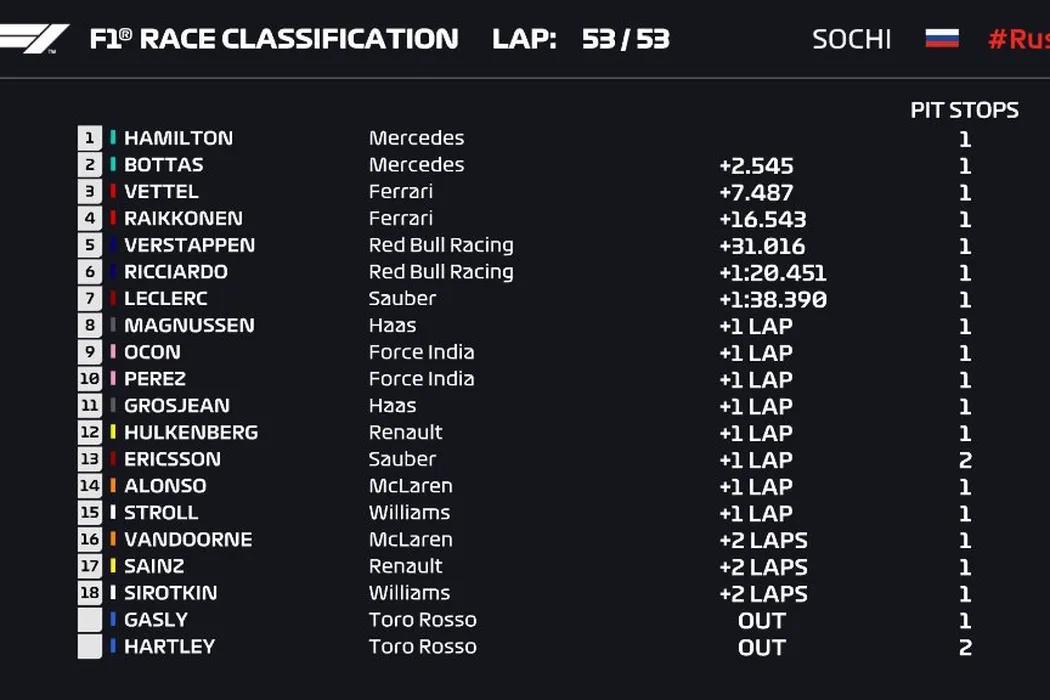Click Bottas's gap time +2.545
The image size is (1050, 700).
click(x=755, y=166)
